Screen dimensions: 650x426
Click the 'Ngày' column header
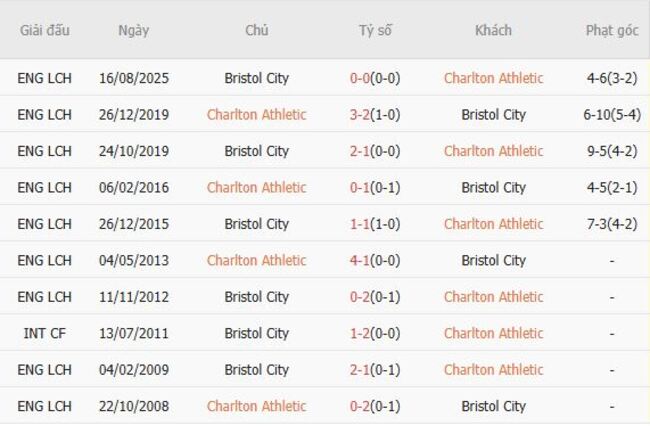[133, 30]
